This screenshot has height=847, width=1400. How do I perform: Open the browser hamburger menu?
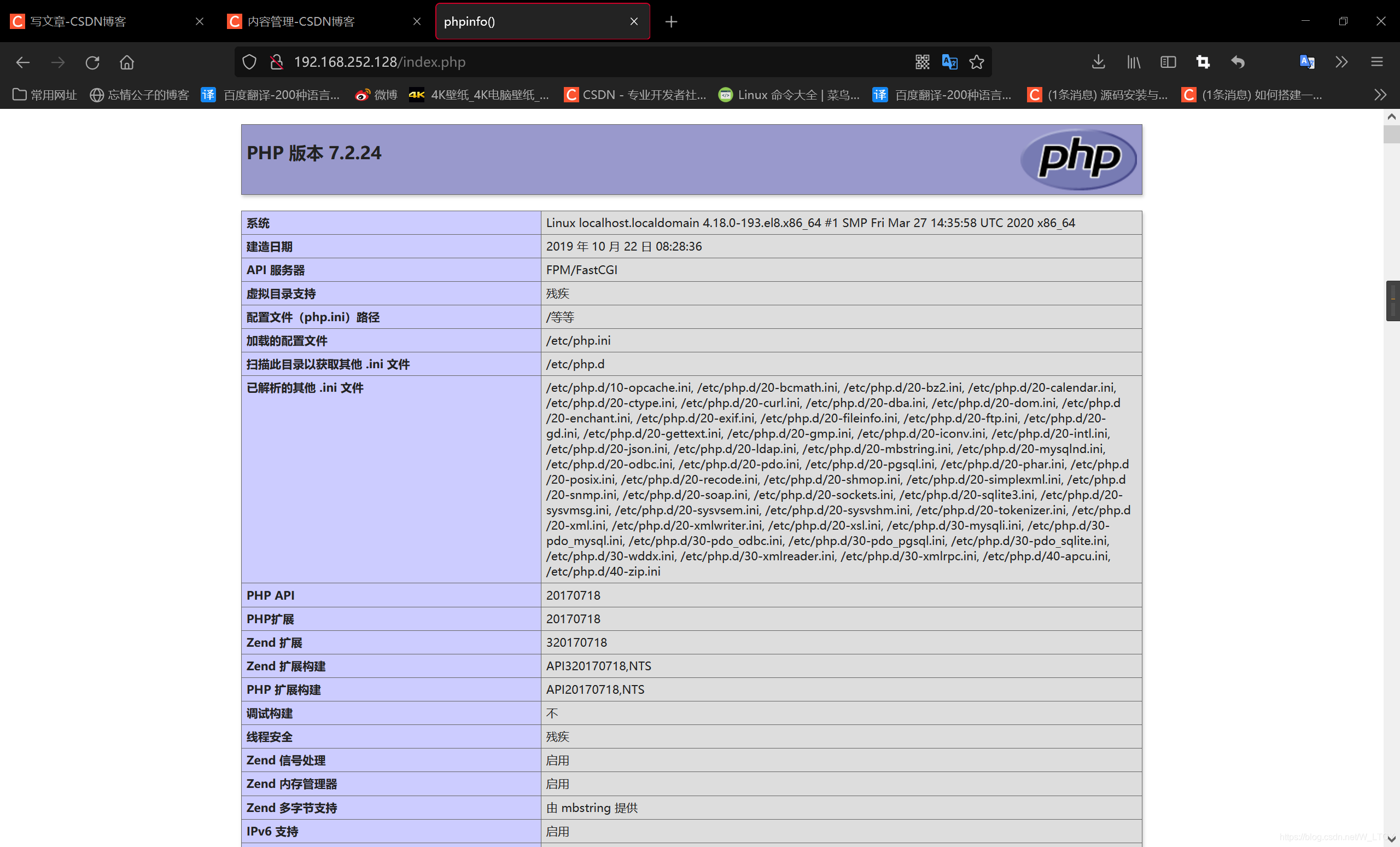click(x=1376, y=62)
